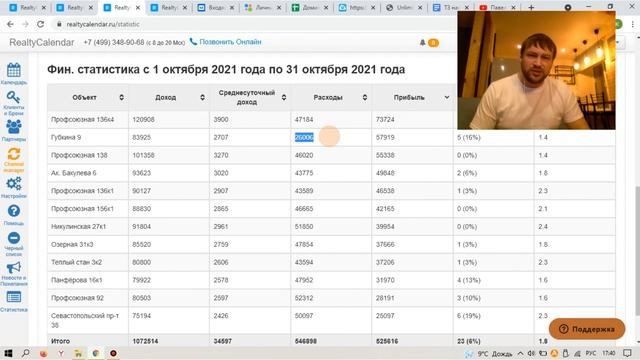This screenshot has width=640, height=360.
Task: Open the red recorder taskbar icon
Action: [113, 353]
